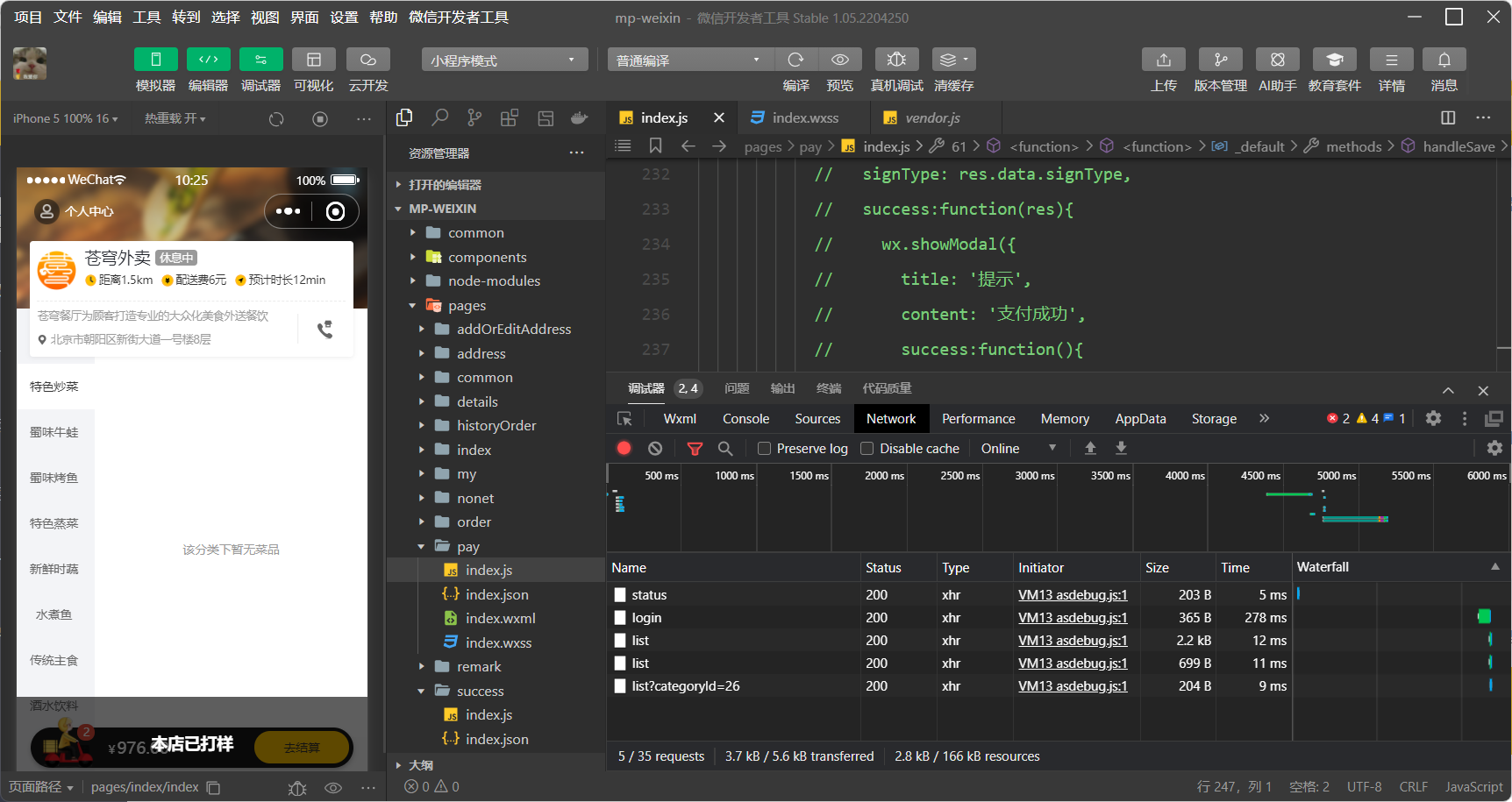Open the mini program mode dropdown

pyautogui.click(x=504, y=60)
